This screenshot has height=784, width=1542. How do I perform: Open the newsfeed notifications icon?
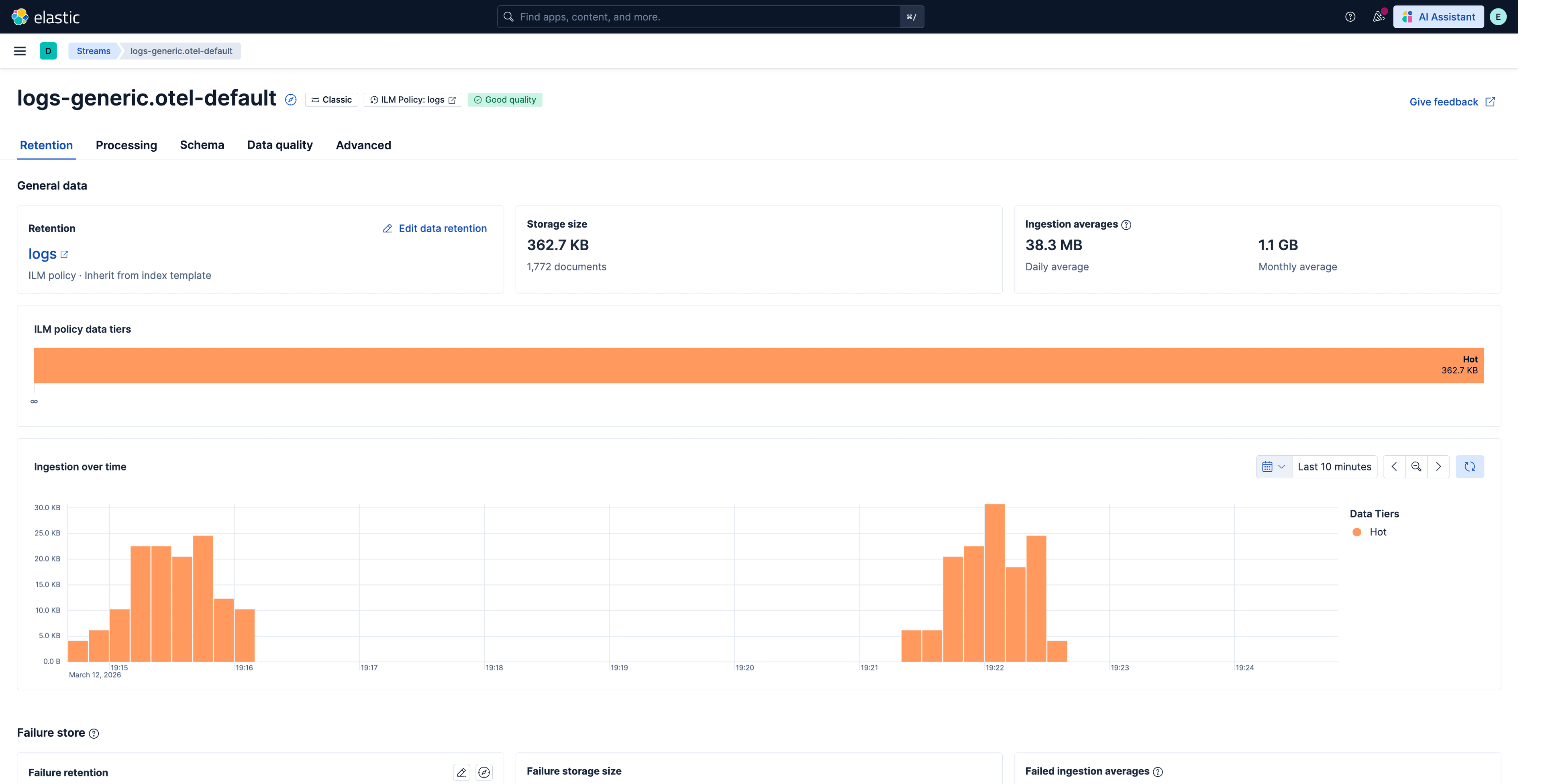pyautogui.click(x=1378, y=17)
